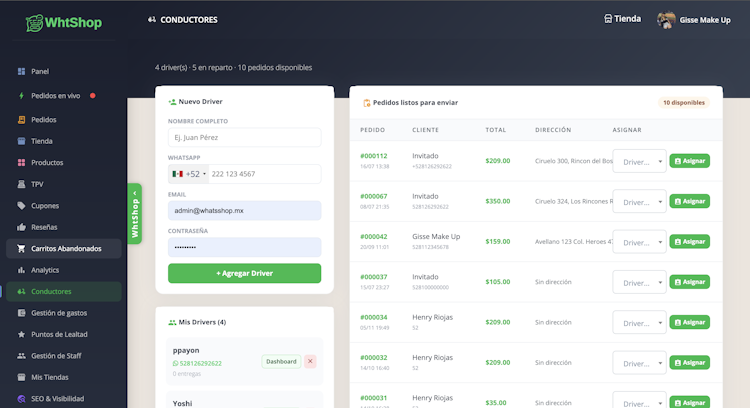
Task: Click ppayon's number 528126292622
Action: 200,364
